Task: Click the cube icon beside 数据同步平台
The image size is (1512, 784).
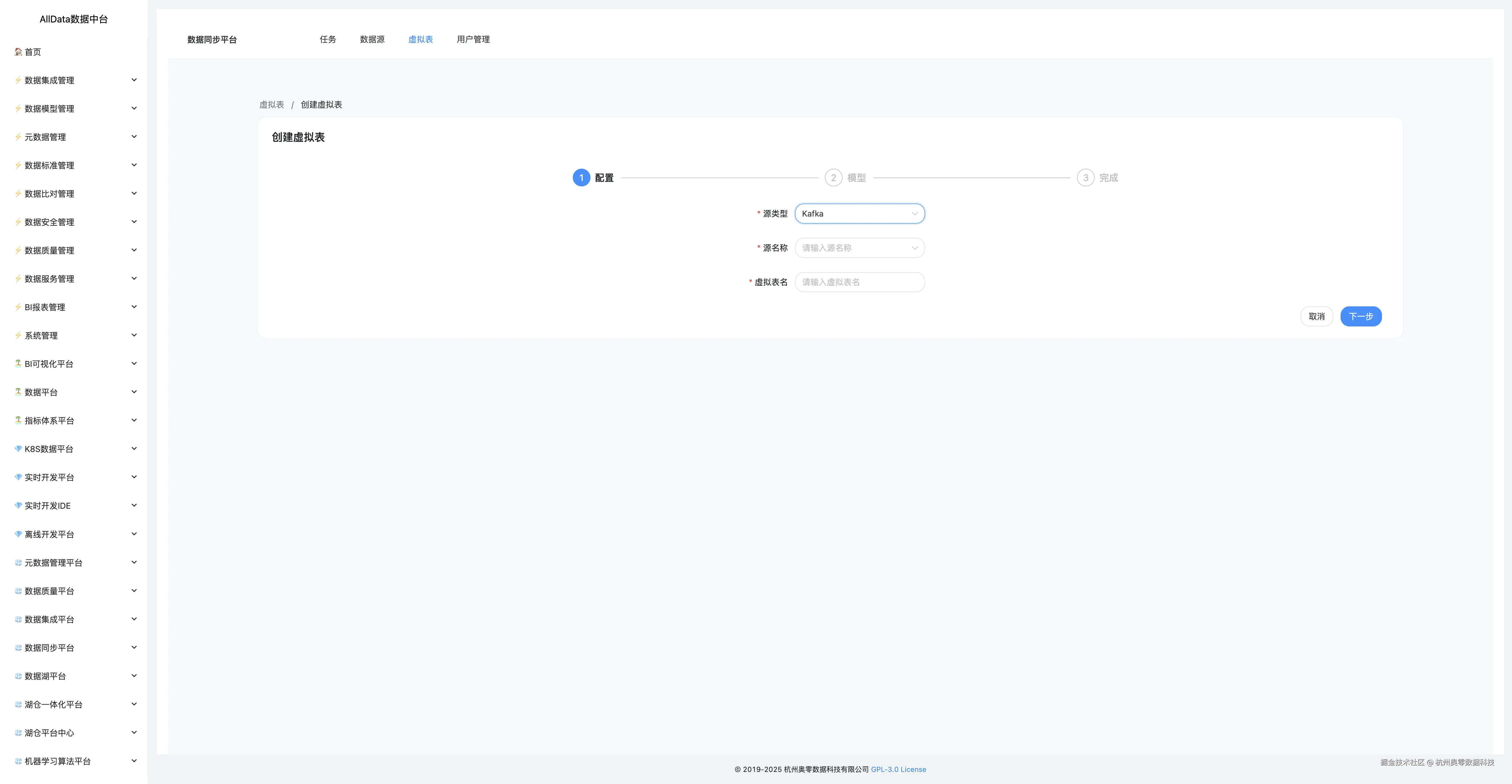Action: click(18, 647)
